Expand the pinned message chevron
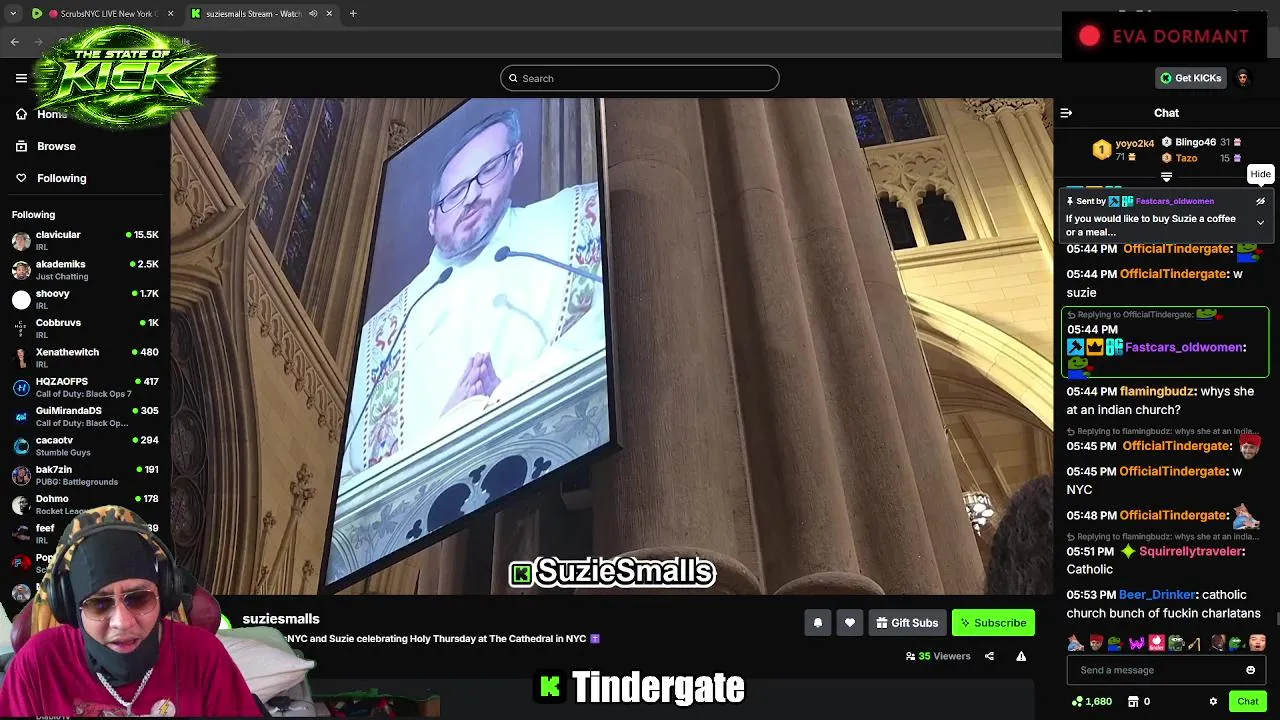Screen dimensions: 1280x720 tap(1260, 222)
